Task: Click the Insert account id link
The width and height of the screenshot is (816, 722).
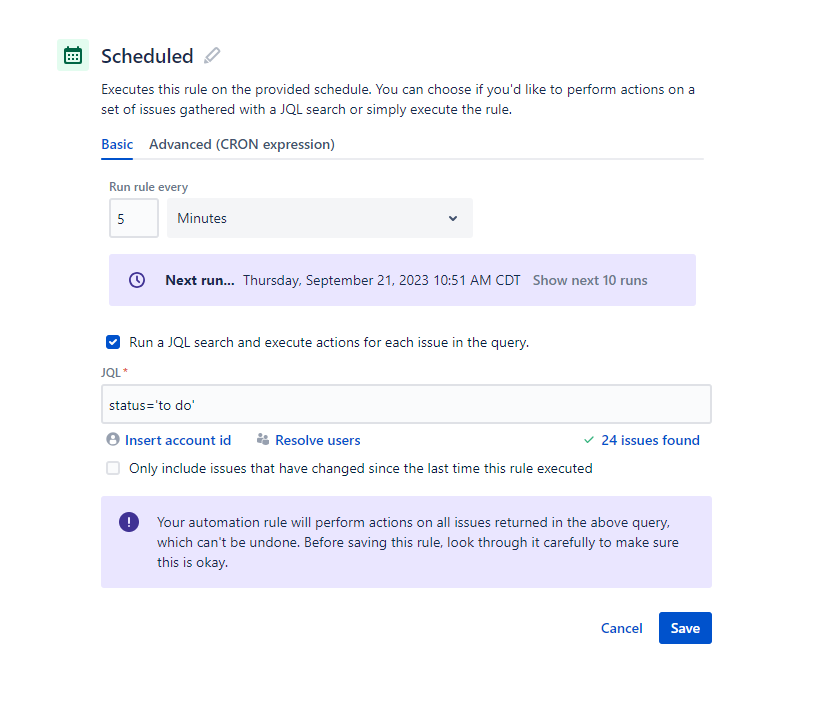Action: [178, 440]
